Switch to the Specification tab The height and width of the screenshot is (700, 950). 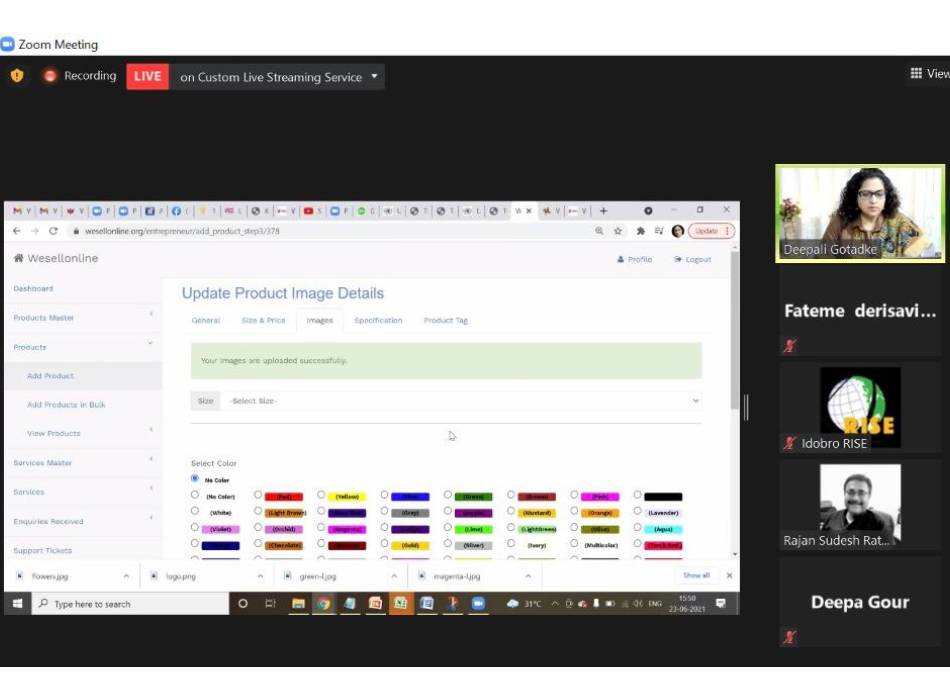(x=378, y=321)
